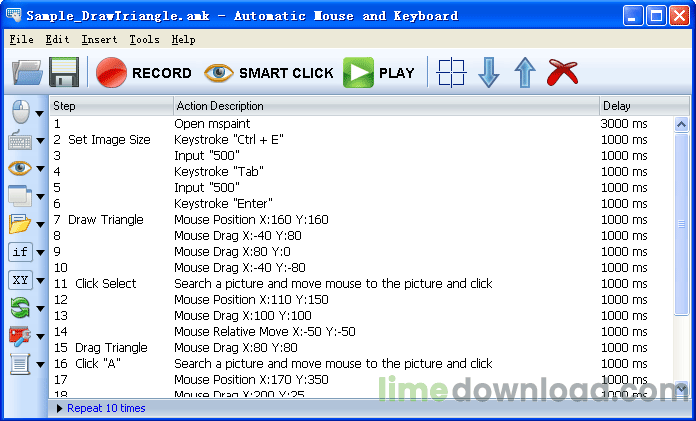The height and width of the screenshot is (421, 696).
Task: Open the Tools menu
Action: [x=144, y=40]
